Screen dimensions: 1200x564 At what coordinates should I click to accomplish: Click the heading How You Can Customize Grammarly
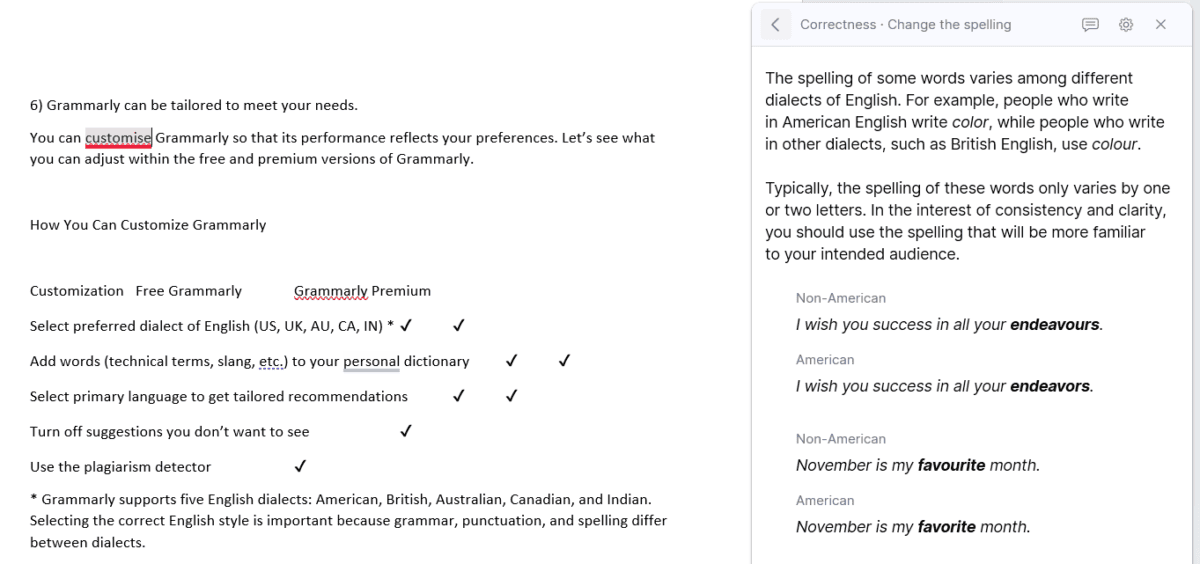148,225
